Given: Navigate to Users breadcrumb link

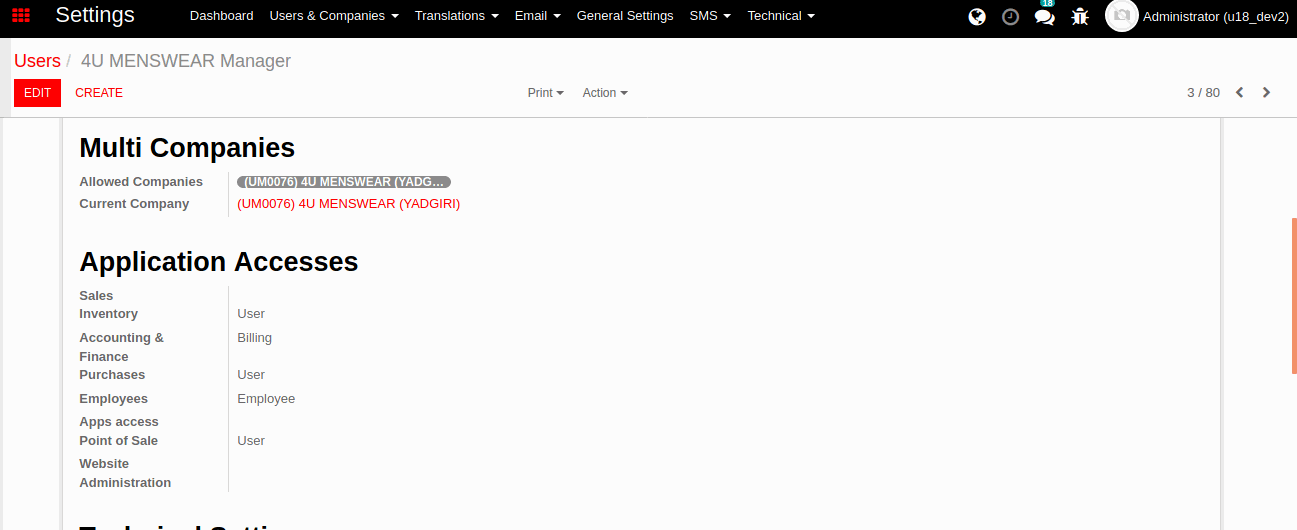Looking at the screenshot, I should pyautogui.click(x=37, y=61).
